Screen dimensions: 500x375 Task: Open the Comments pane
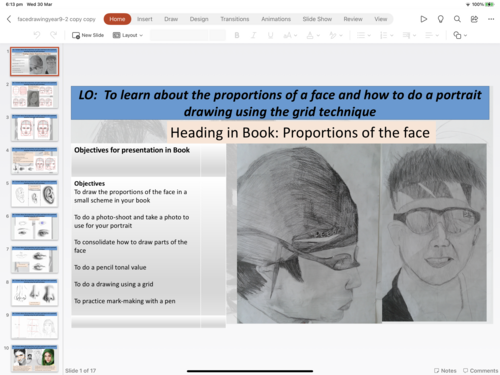tap(480, 370)
